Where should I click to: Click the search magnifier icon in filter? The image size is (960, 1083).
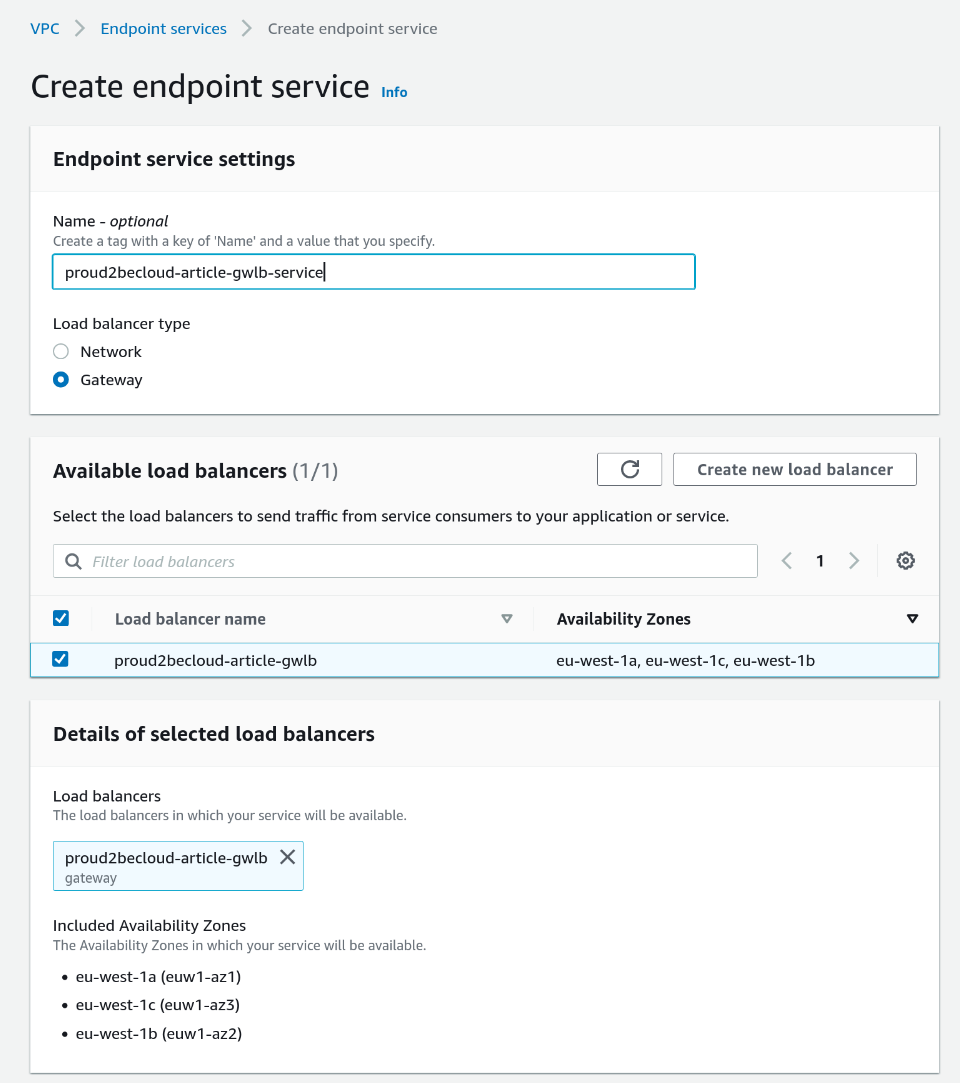pyautogui.click(x=73, y=562)
